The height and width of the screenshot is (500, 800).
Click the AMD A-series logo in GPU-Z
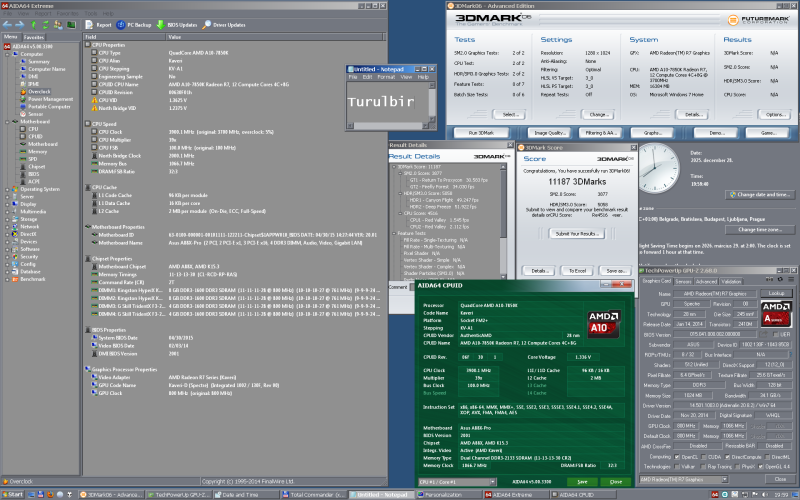pyautogui.click(x=776, y=313)
